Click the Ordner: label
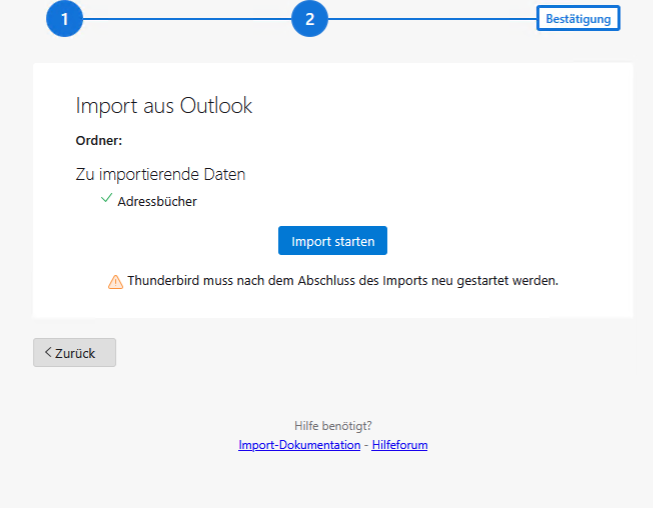The width and height of the screenshot is (653, 508). pyautogui.click(x=99, y=140)
